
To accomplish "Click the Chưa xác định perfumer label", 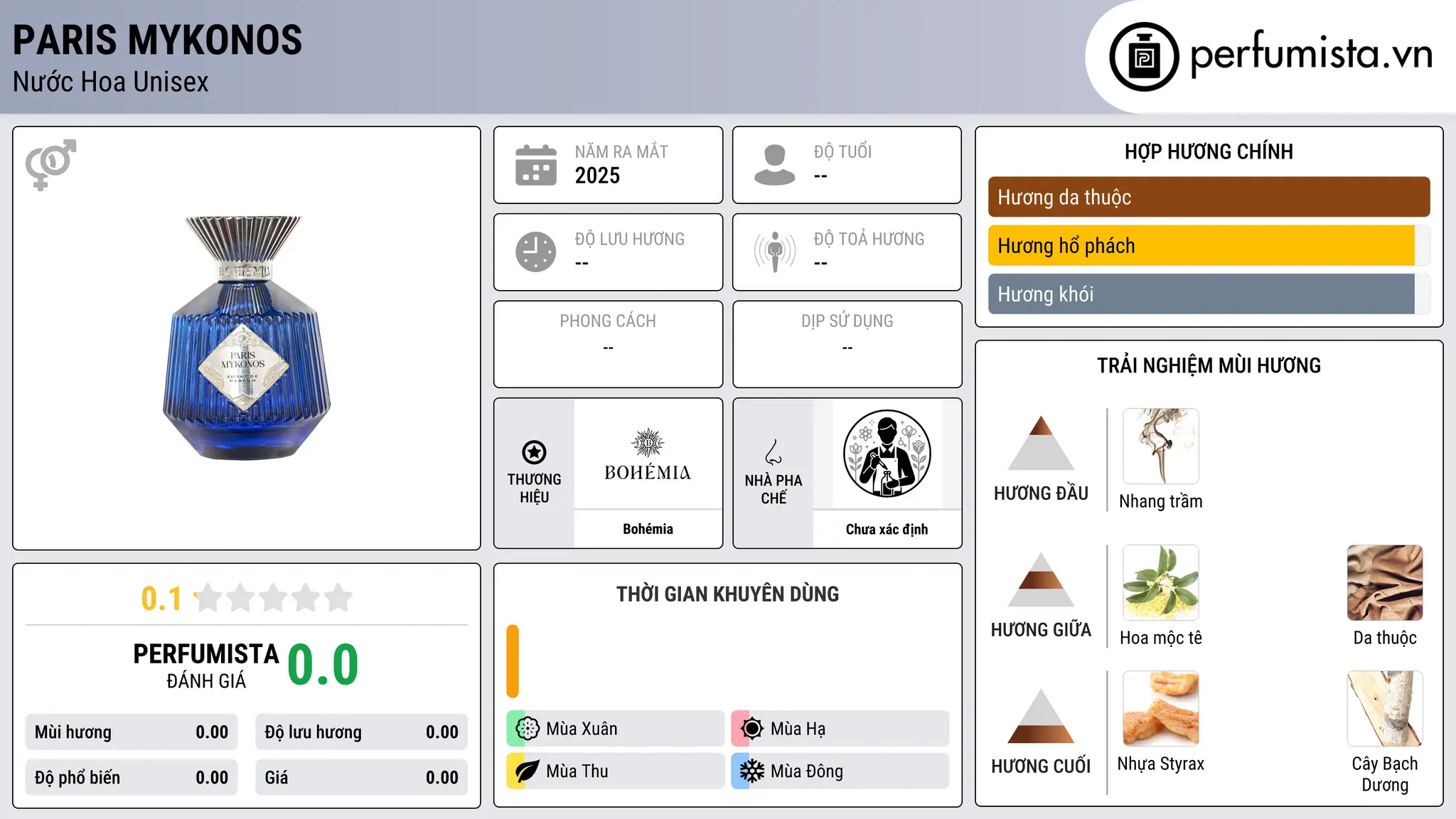I will tap(887, 529).
